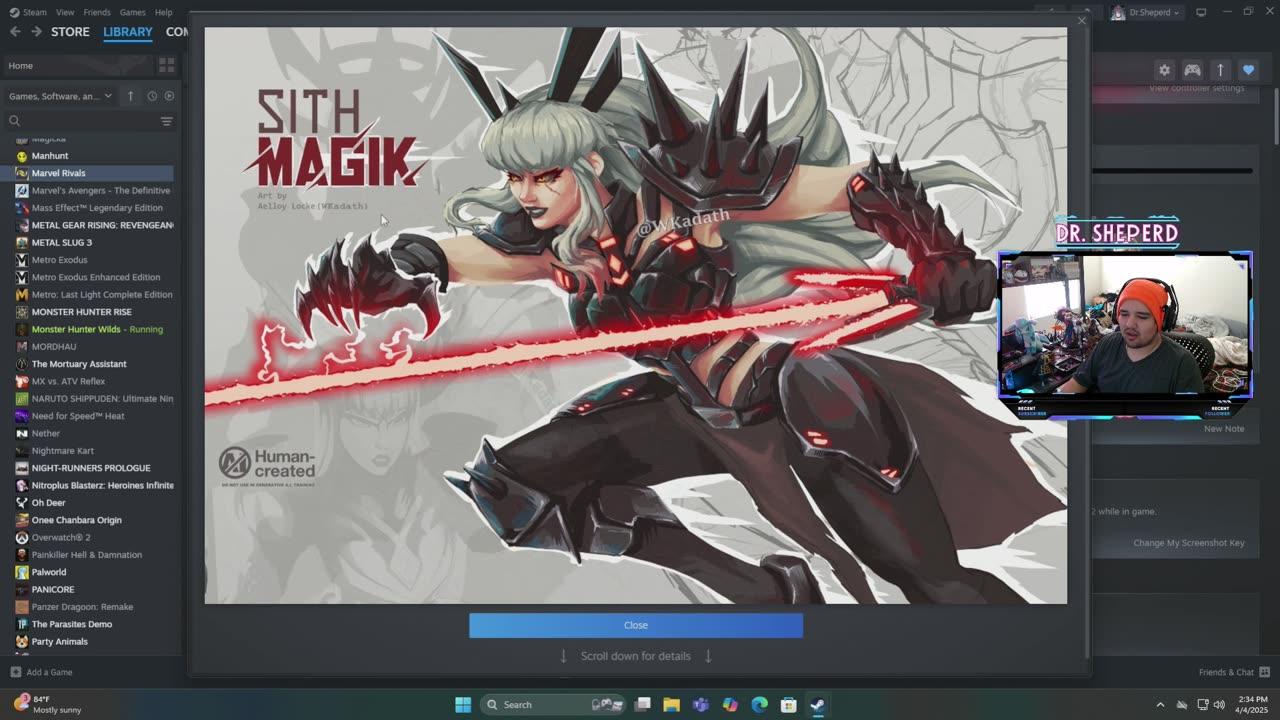
Task: Toggle the blue favorite heart icon
Action: (1248, 70)
